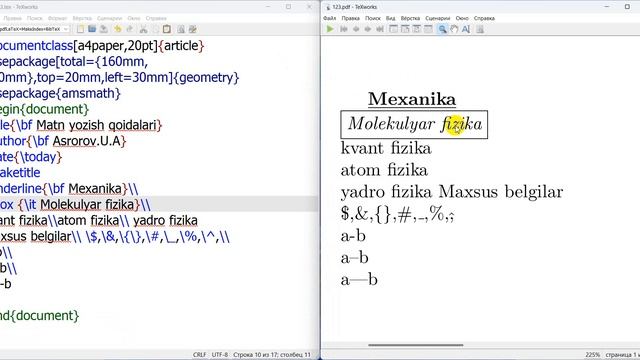Open the Справка menu in editor window

click(x=156, y=18)
